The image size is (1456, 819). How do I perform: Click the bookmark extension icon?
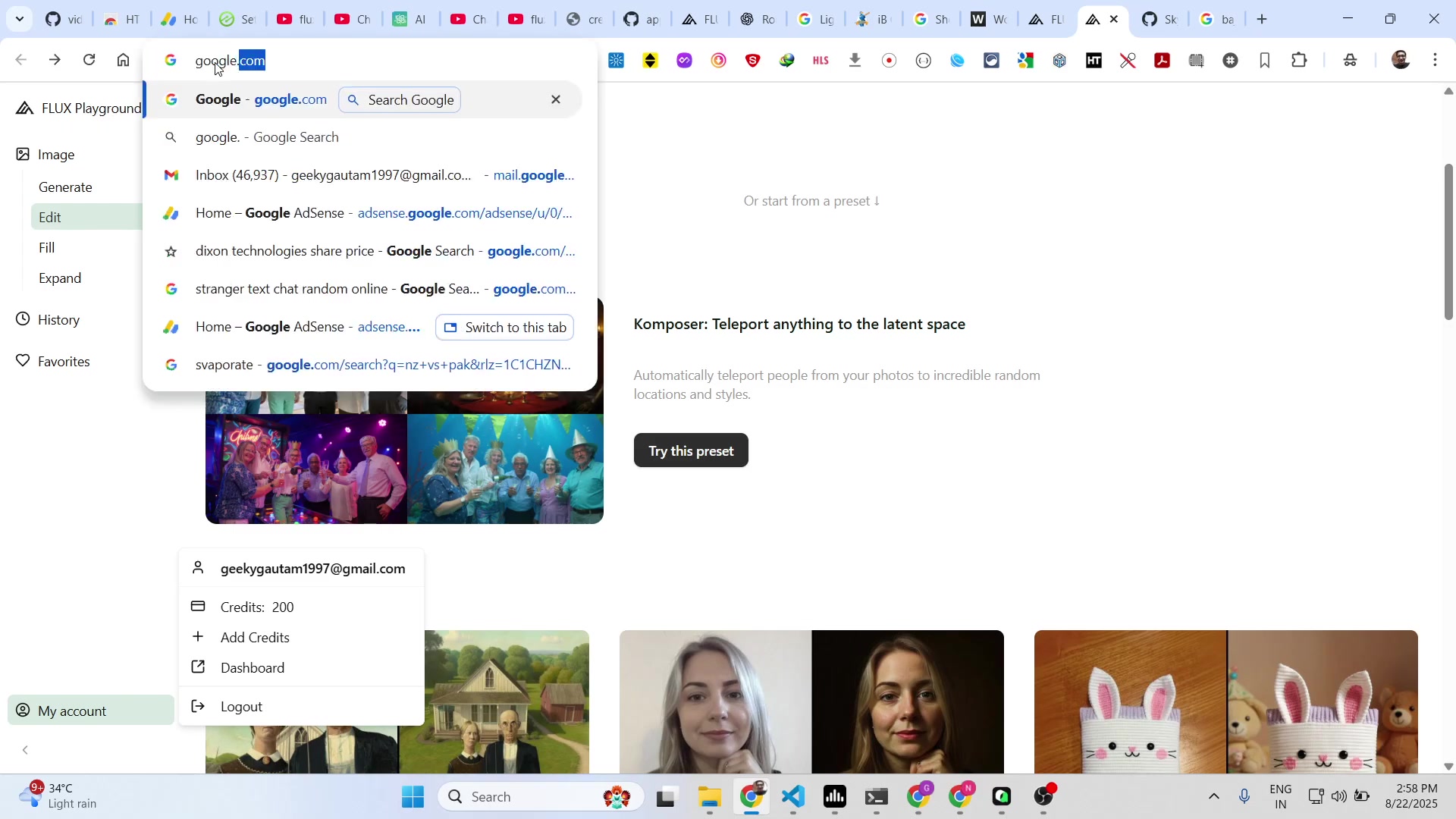click(1265, 61)
